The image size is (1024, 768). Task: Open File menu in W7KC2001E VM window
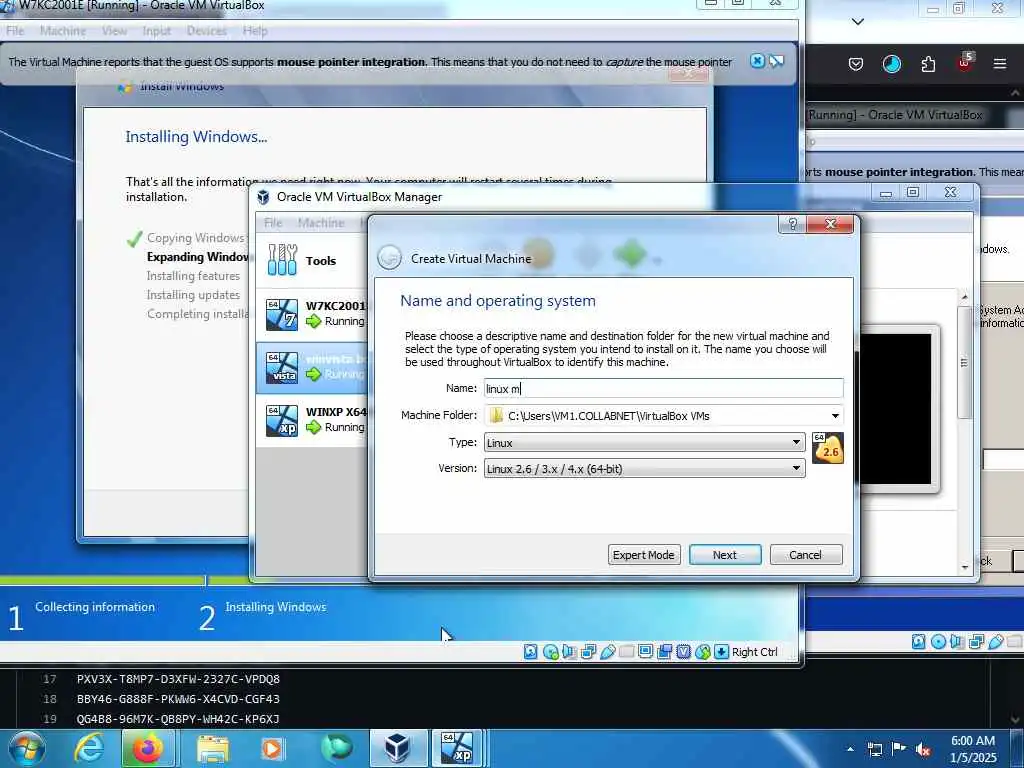click(14, 31)
